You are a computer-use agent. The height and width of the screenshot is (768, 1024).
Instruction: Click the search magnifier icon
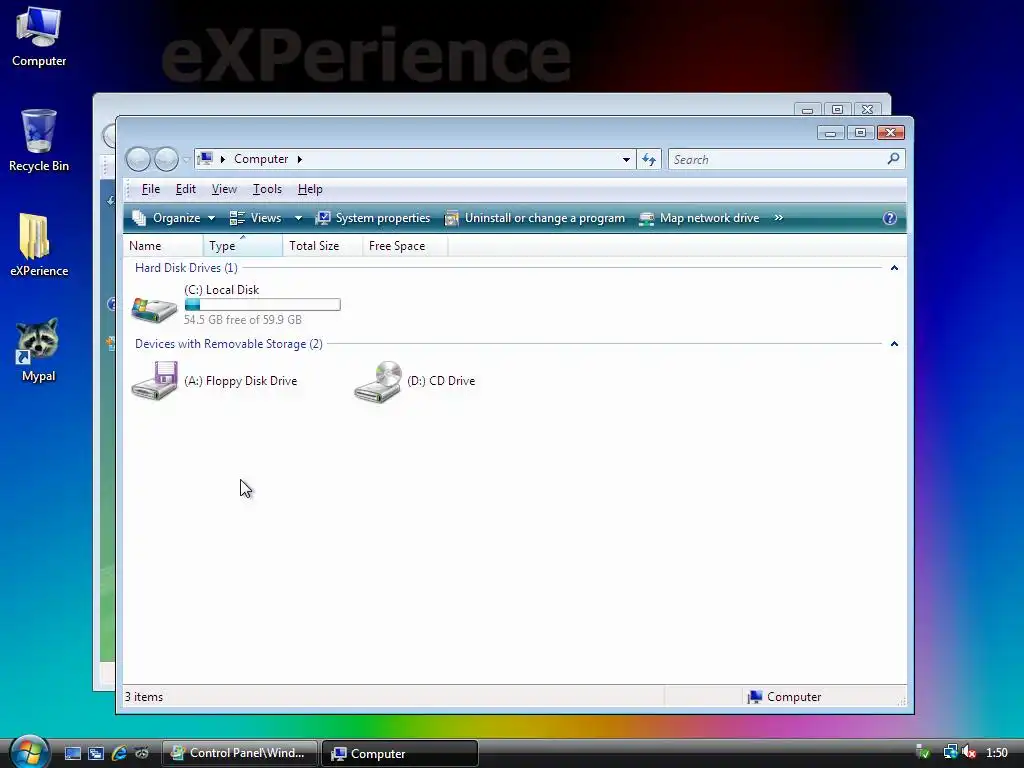pyautogui.click(x=893, y=159)
